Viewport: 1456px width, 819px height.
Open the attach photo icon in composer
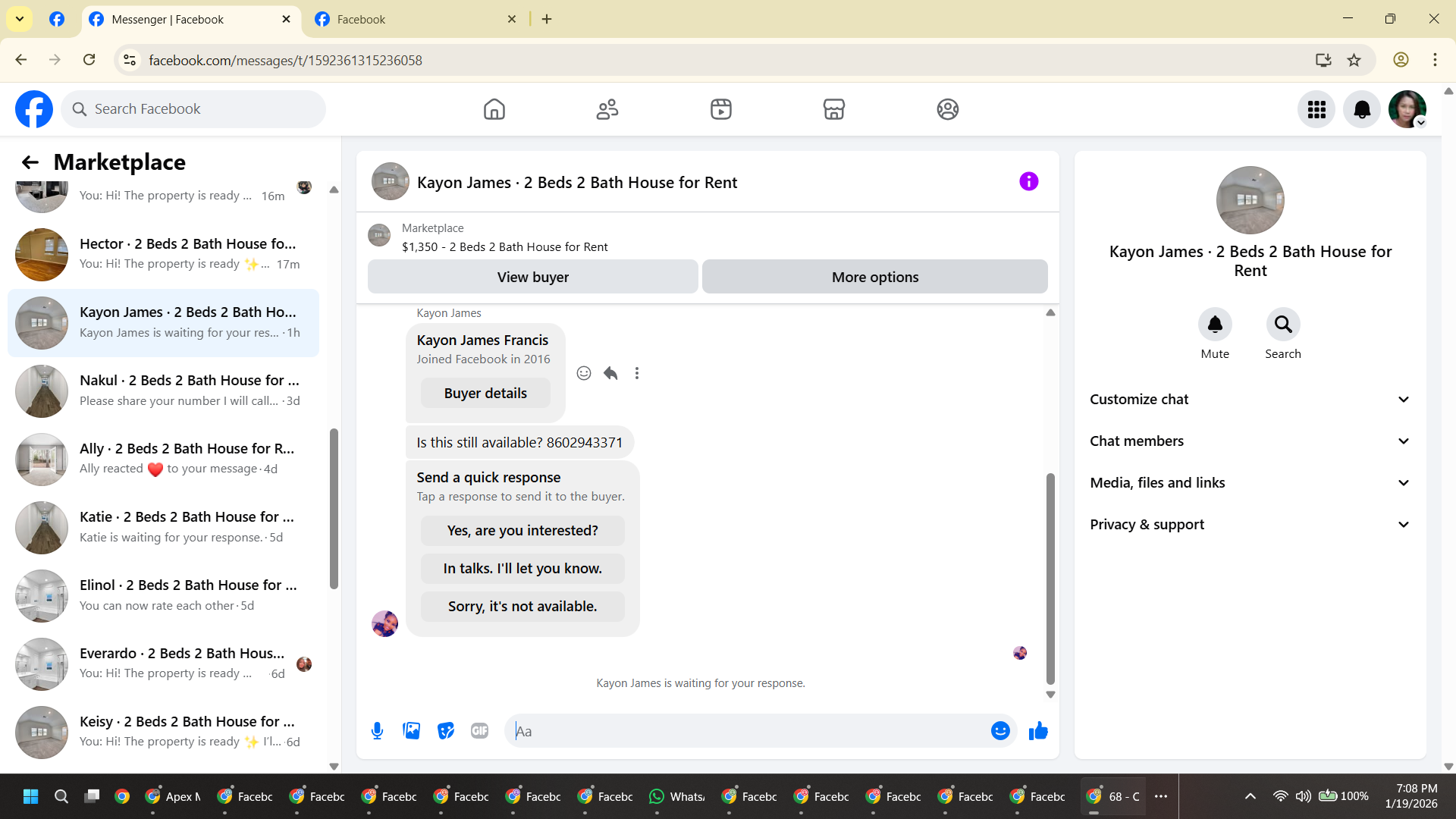[x=411, y=731]
